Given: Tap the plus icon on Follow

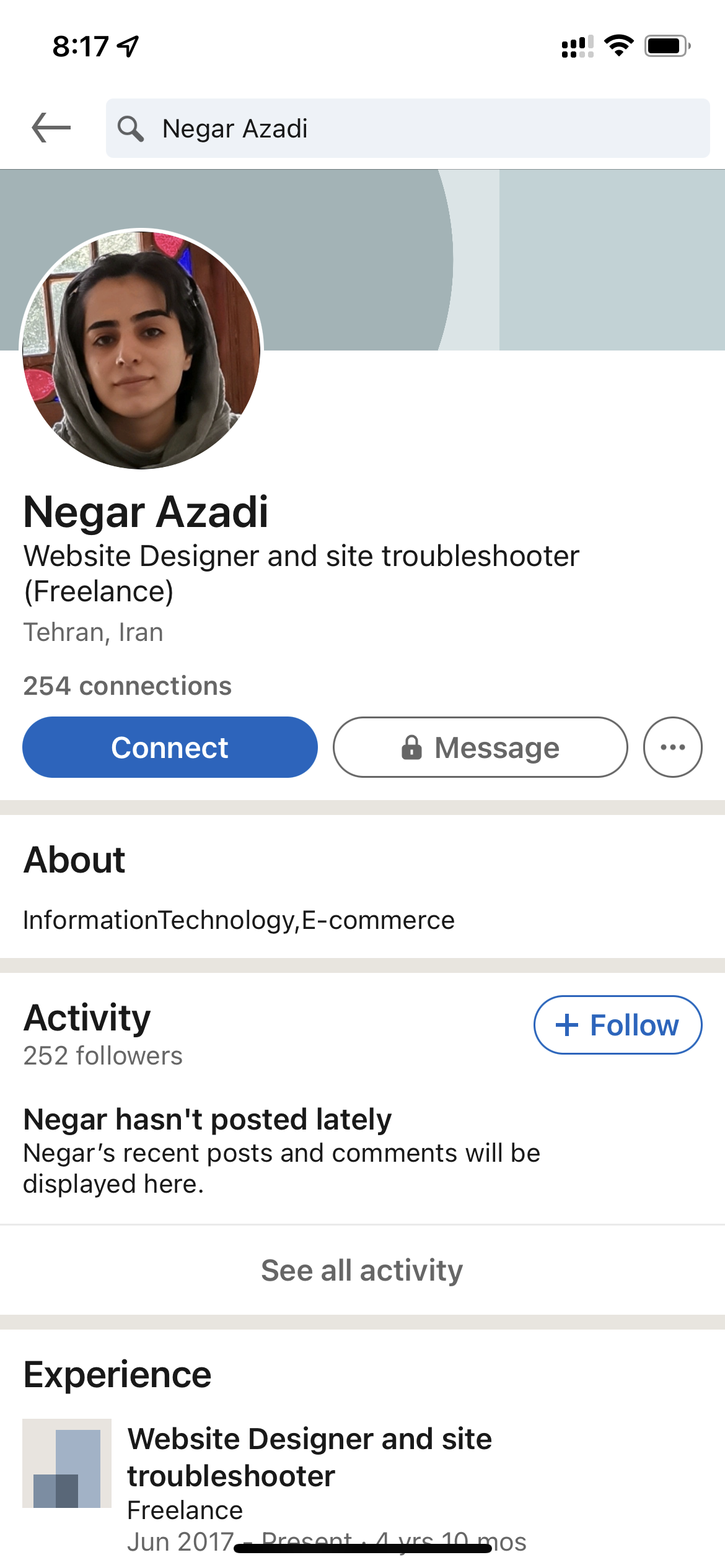Looking at the screenshot, I should coord(567,1025).
